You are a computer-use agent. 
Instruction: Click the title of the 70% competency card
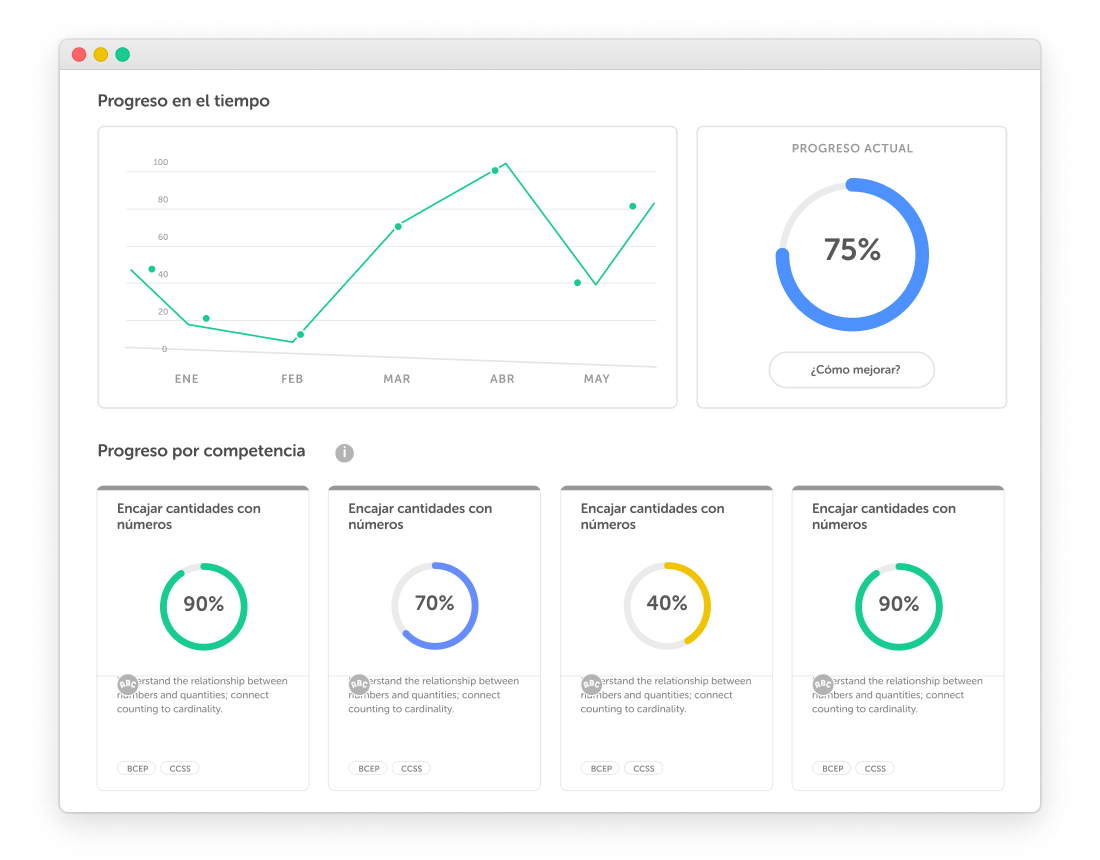click(420, 516)
